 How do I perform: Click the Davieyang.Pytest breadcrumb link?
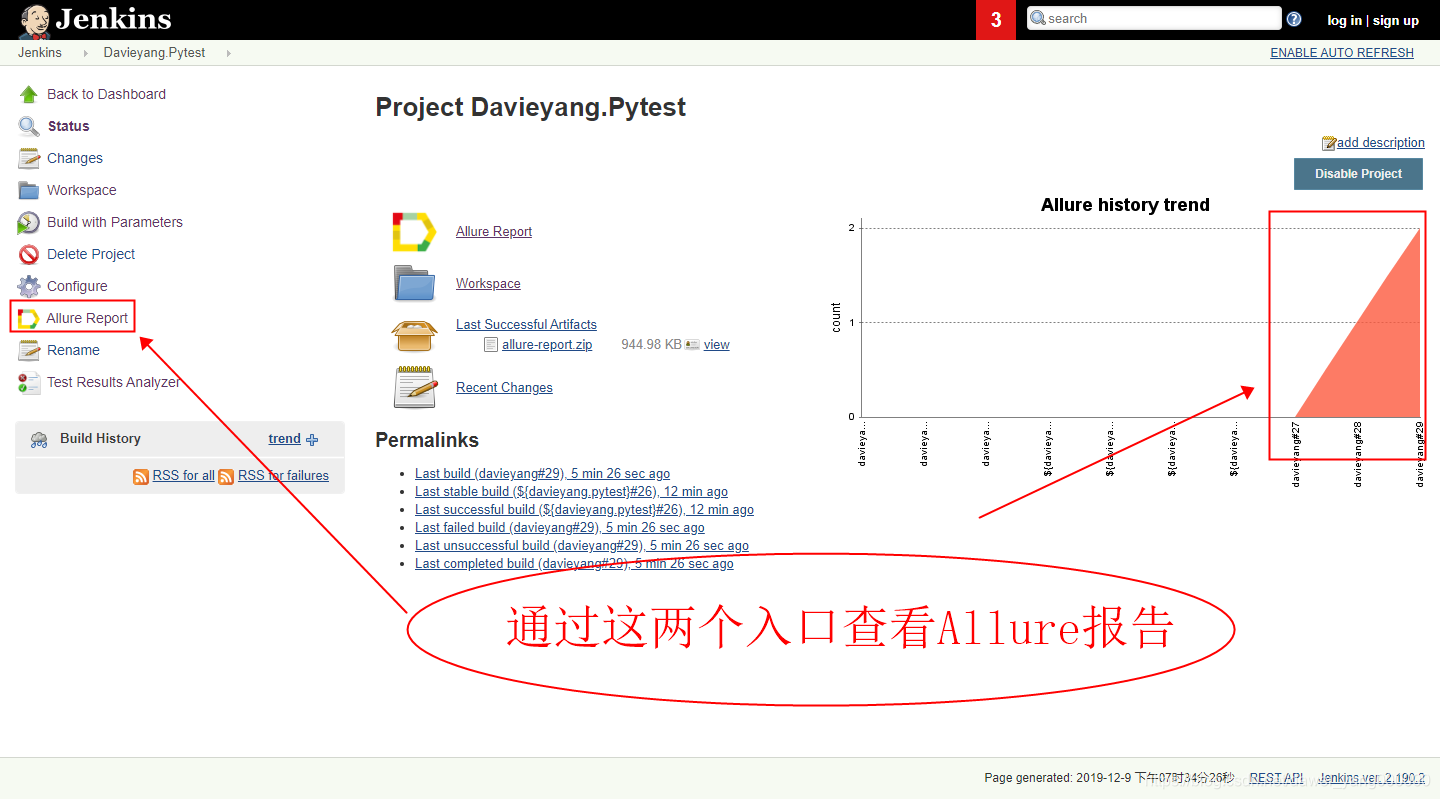(x=154, y=53)
